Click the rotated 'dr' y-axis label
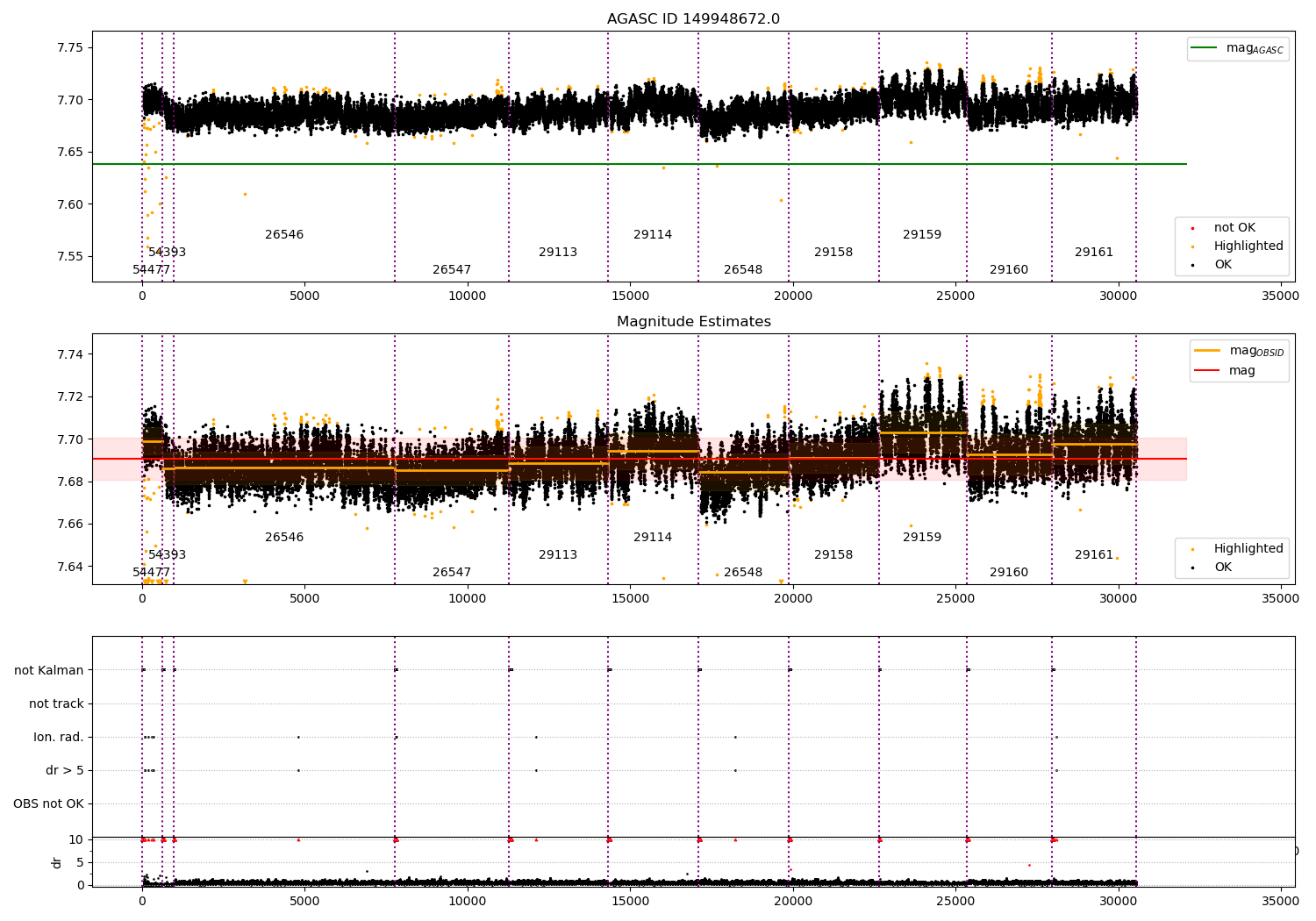The image size is (1316, 921). tap(57, 862)
